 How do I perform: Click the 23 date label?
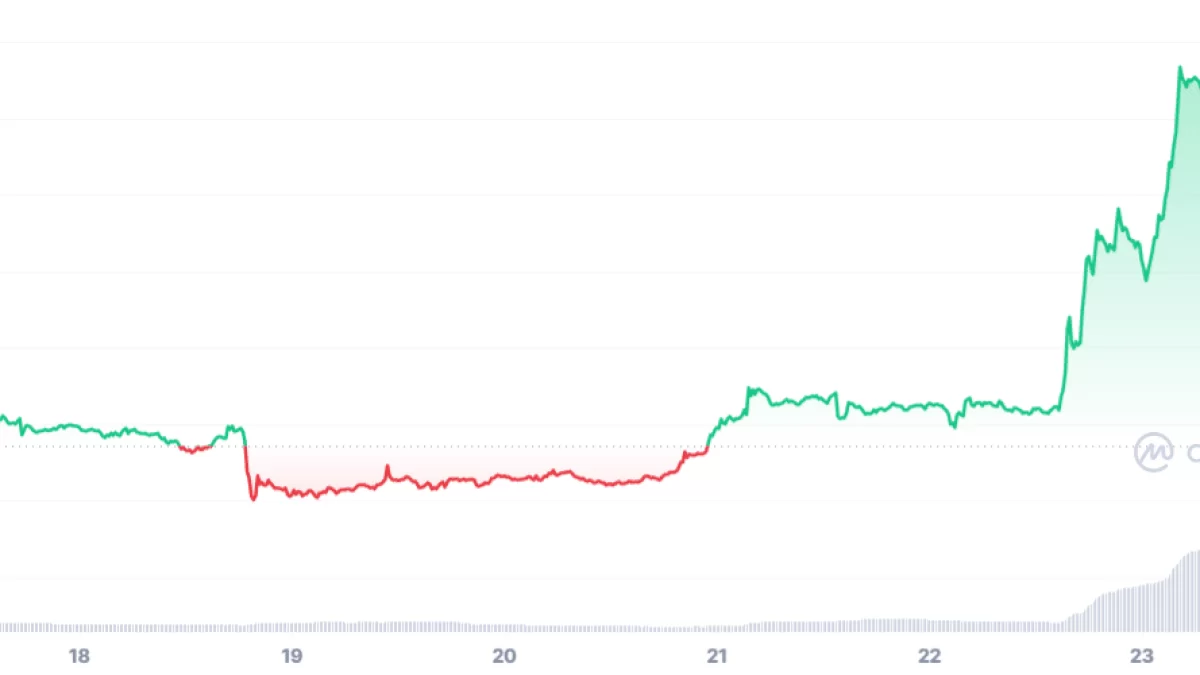pos(1143,656)
